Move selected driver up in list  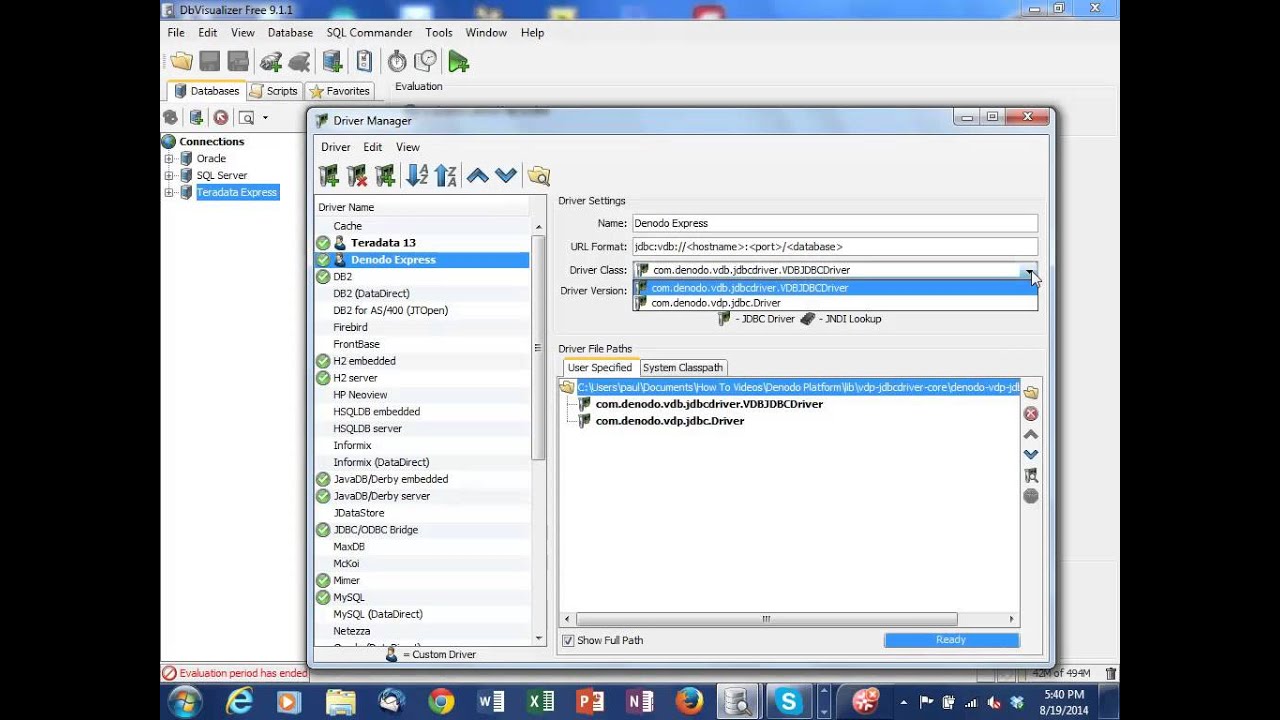click(x=478, y=176)
